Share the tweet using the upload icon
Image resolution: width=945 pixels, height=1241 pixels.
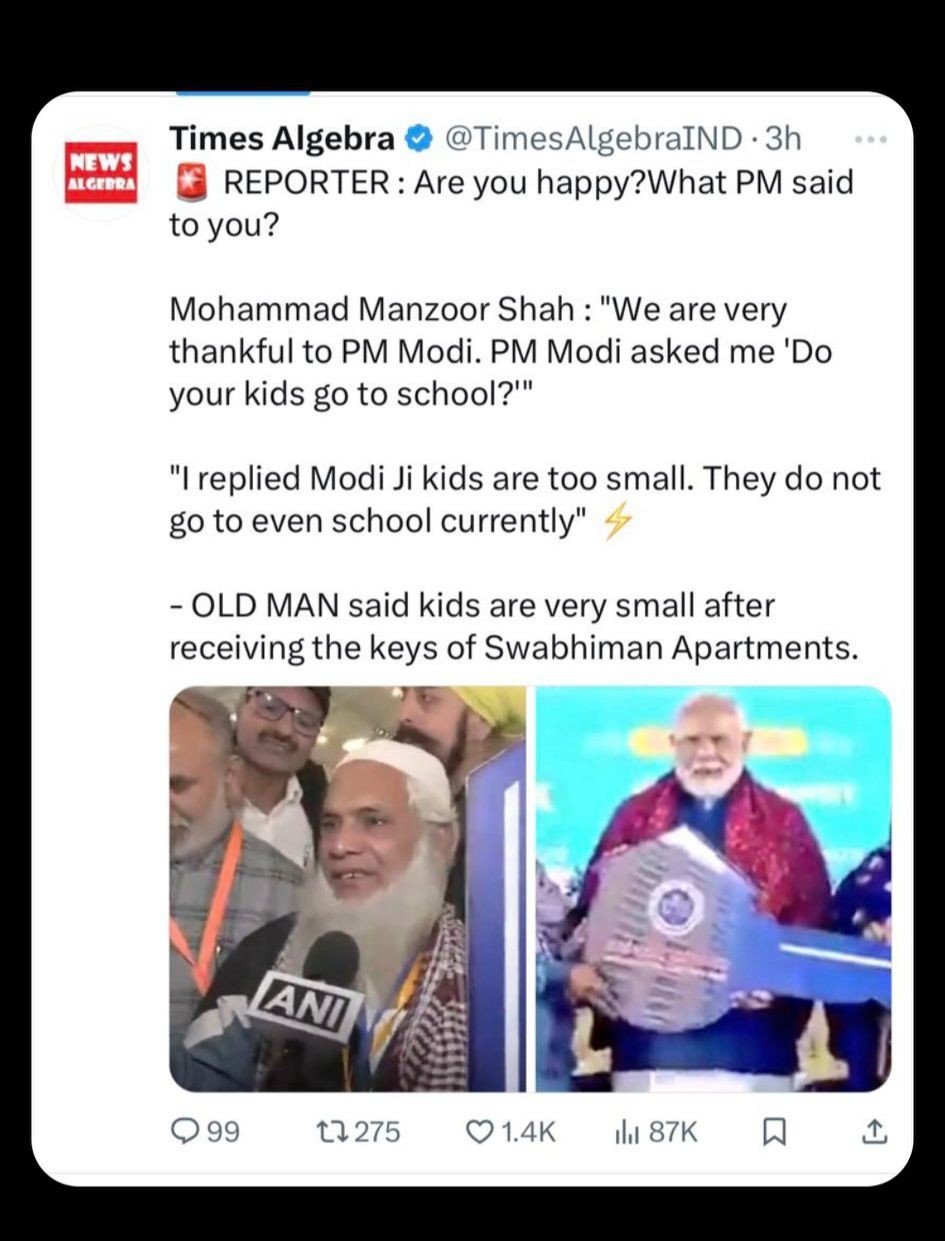tap(873, 1131)
